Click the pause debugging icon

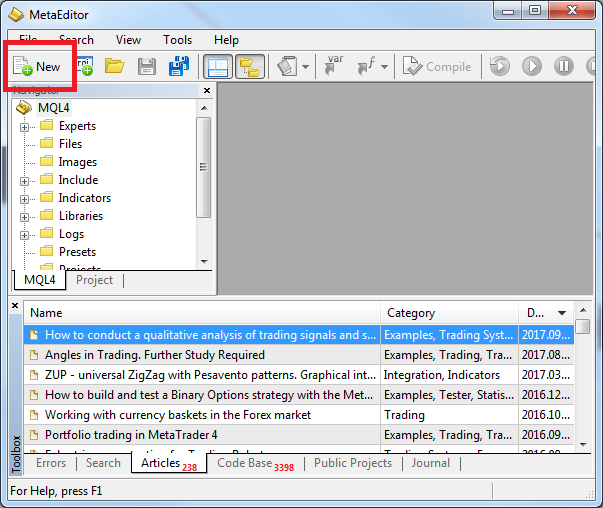click(x=564, y=66)
